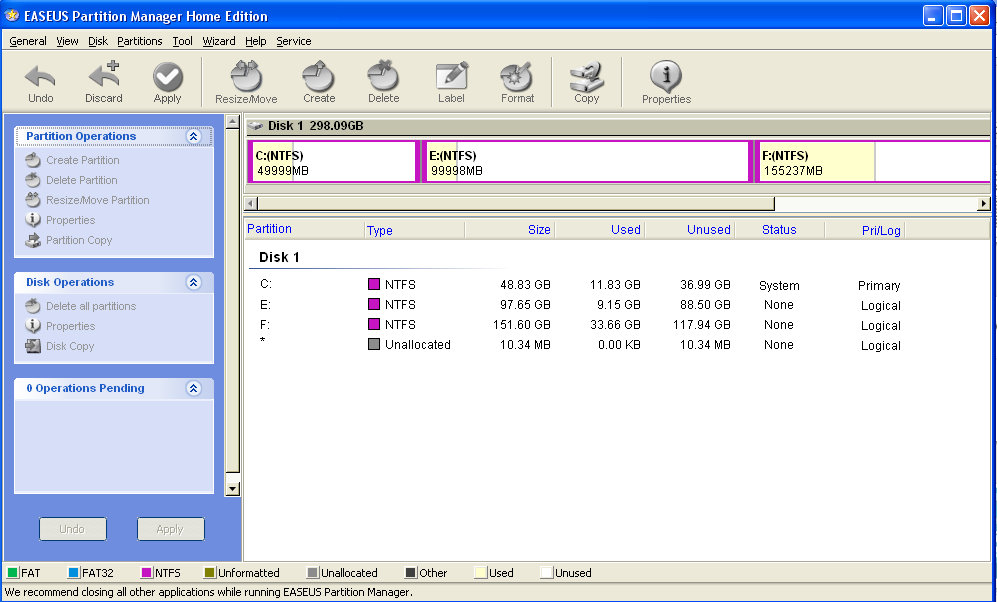
Task: Sort the list by the Size column header
Action: click(538, 229)
